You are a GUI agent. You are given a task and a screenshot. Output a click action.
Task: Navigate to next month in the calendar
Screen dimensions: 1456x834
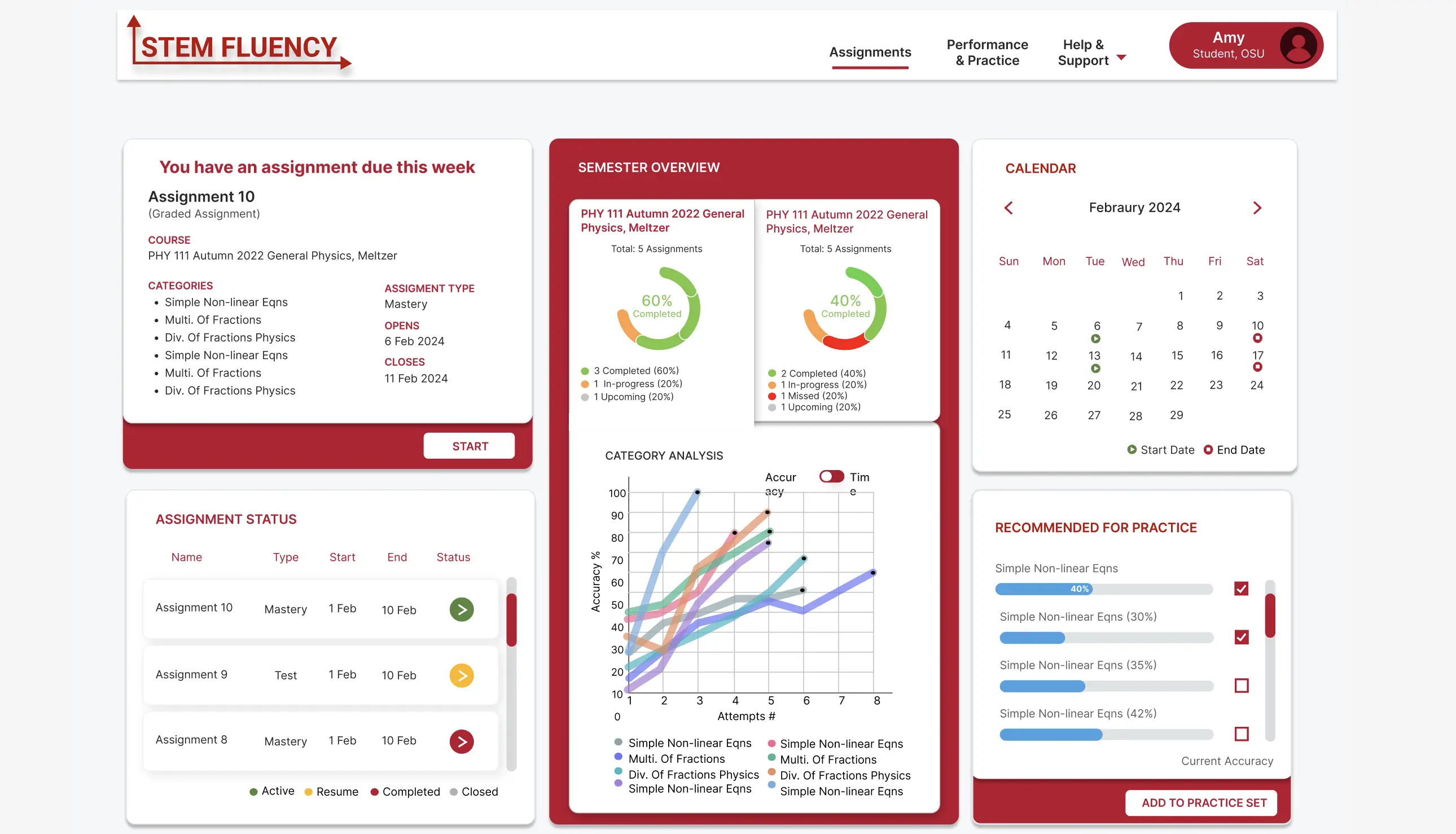point(1257,208)
